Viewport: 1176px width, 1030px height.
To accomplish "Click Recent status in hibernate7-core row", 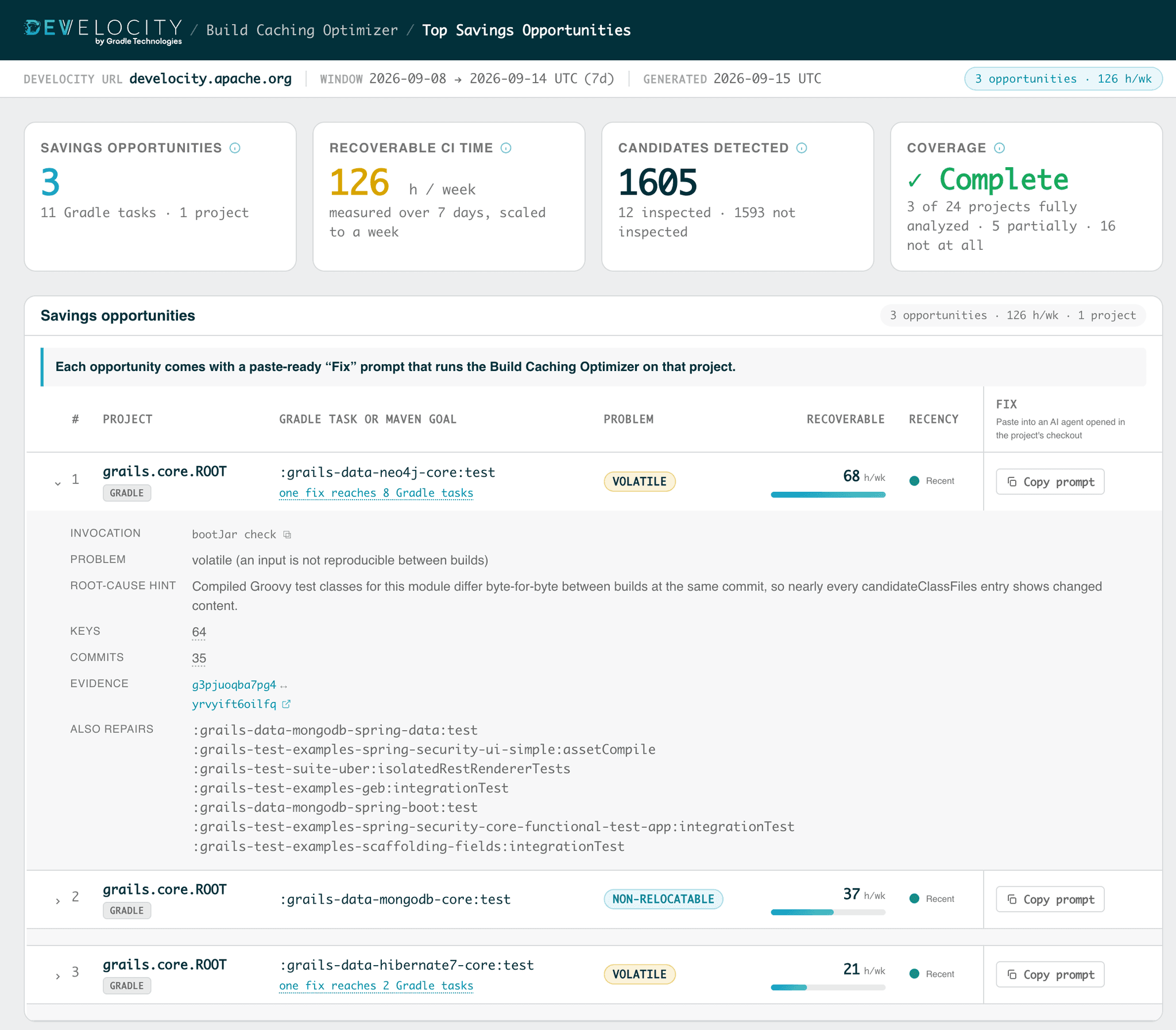I will 932,974.
